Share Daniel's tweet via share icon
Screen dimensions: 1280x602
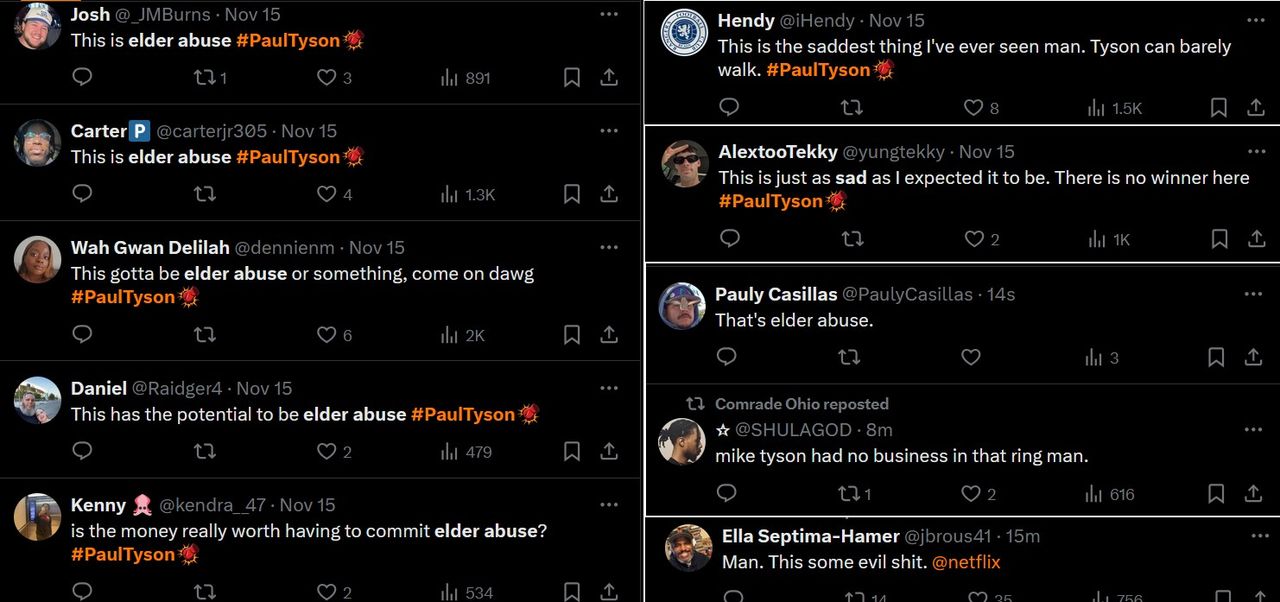click(609, 452)
